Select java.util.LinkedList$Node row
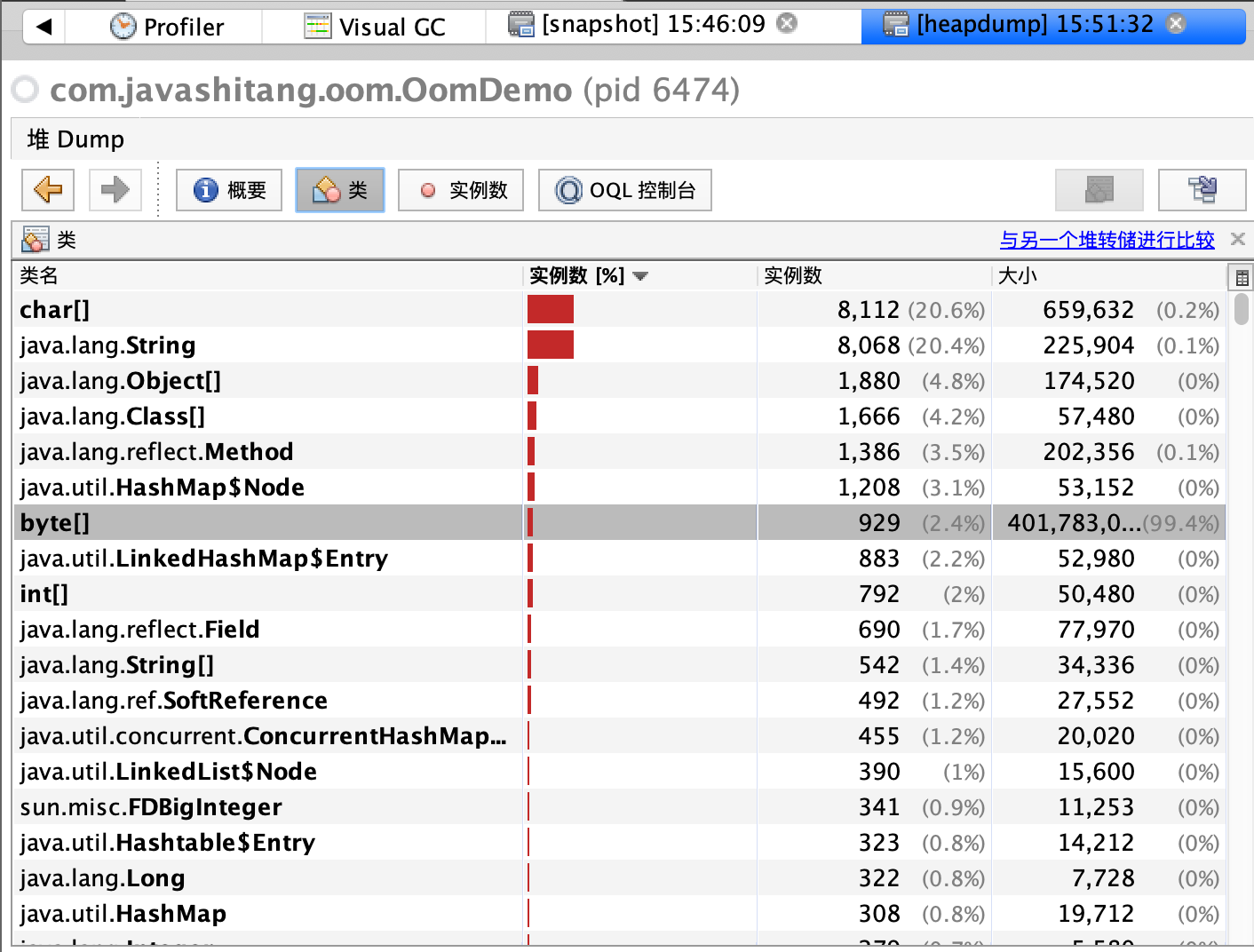Screen dimensions: 1254x952 620,771
